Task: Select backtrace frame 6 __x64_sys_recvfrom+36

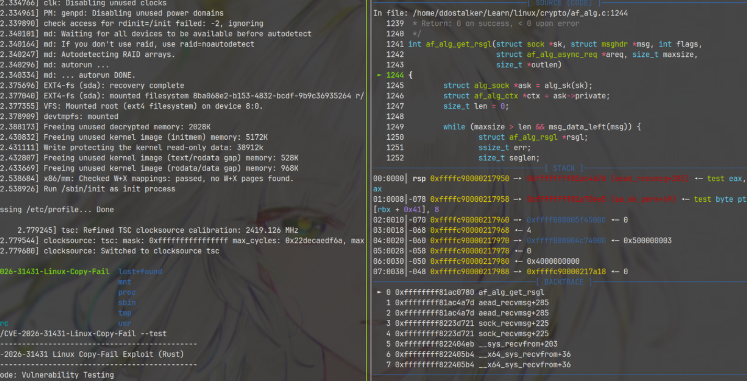Action: pos(478,354)
